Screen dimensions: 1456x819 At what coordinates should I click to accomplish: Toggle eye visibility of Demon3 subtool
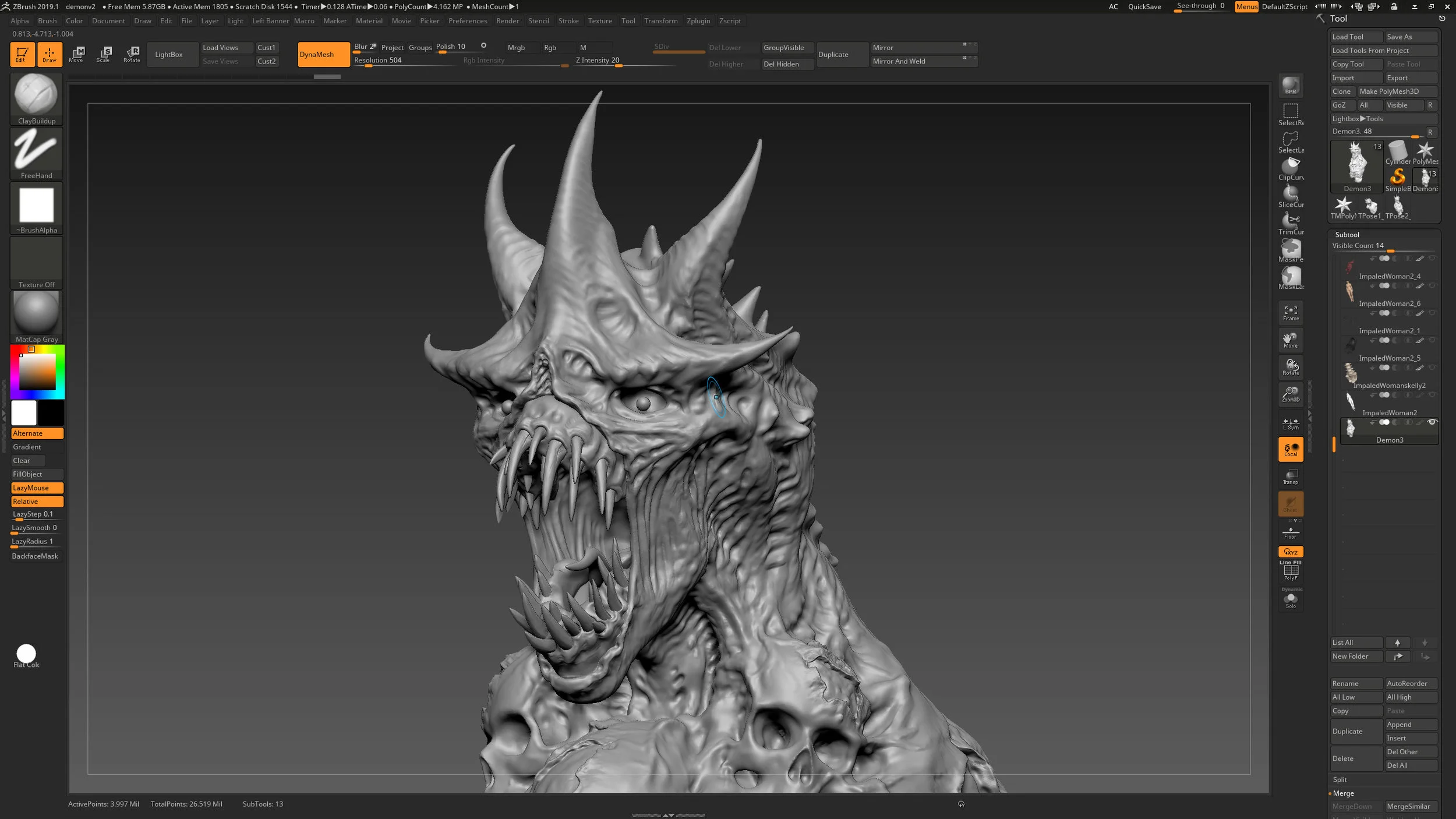pos(1432,422)
